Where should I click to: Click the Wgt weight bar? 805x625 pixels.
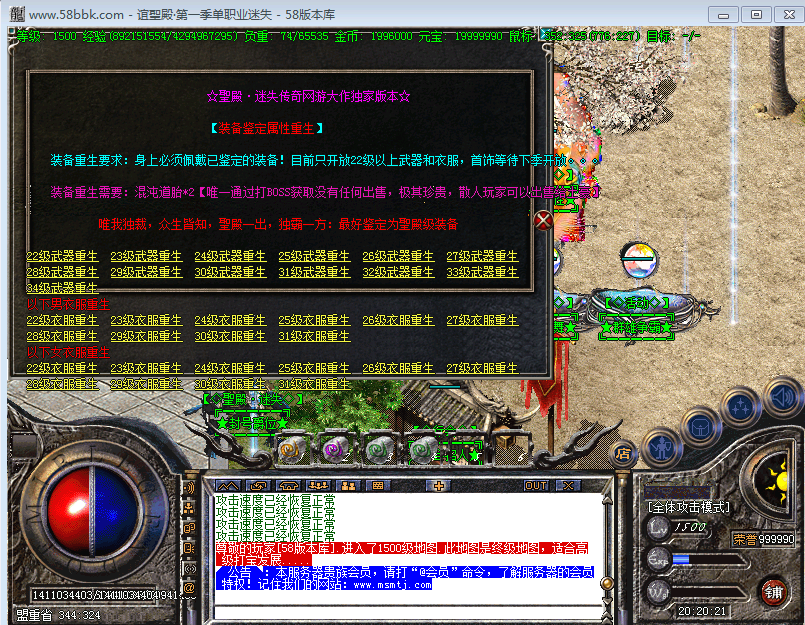708,592
